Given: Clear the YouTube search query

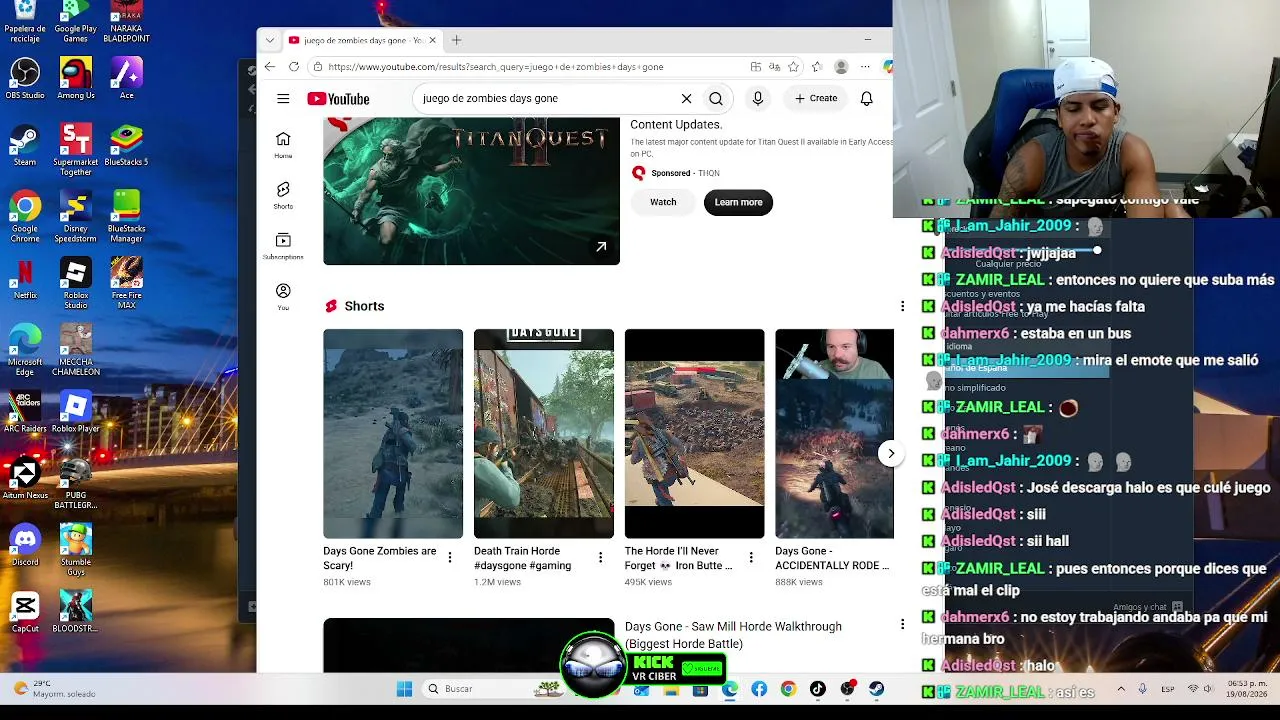Looking at the screenshot, I should [686, 98].
